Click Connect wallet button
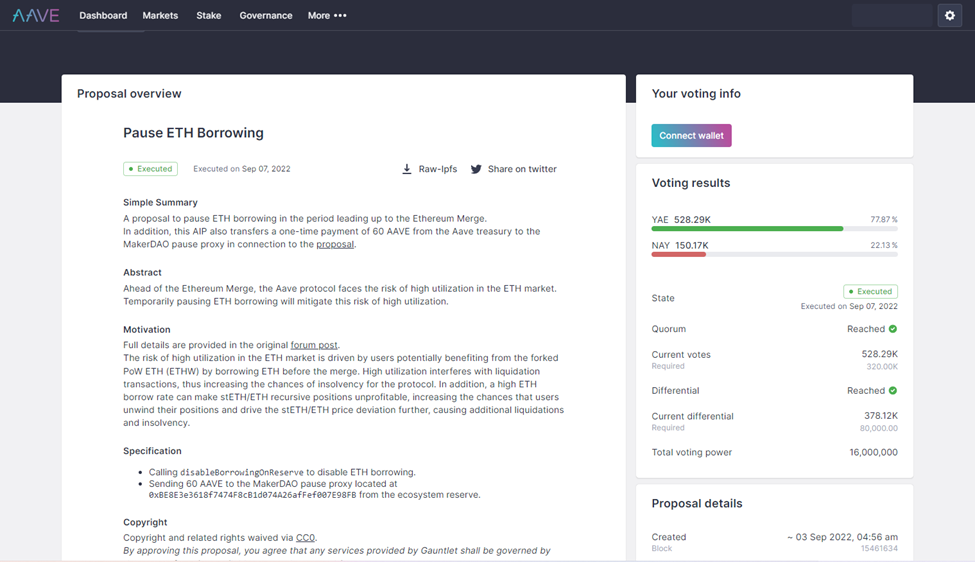 click(691, 136)
